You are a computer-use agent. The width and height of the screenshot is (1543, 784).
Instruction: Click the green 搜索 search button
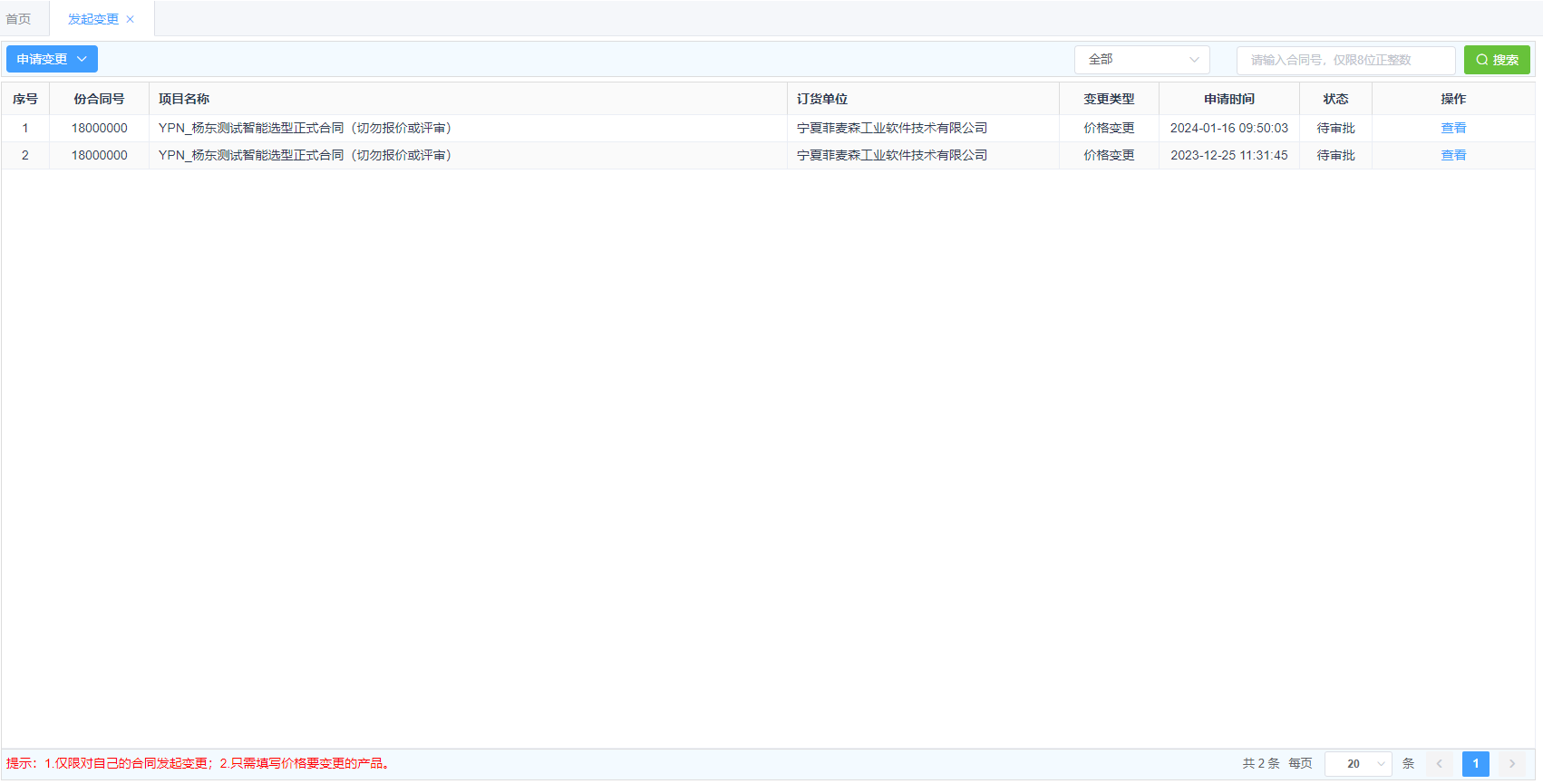pyautogui.click(x=1496, y=60)
